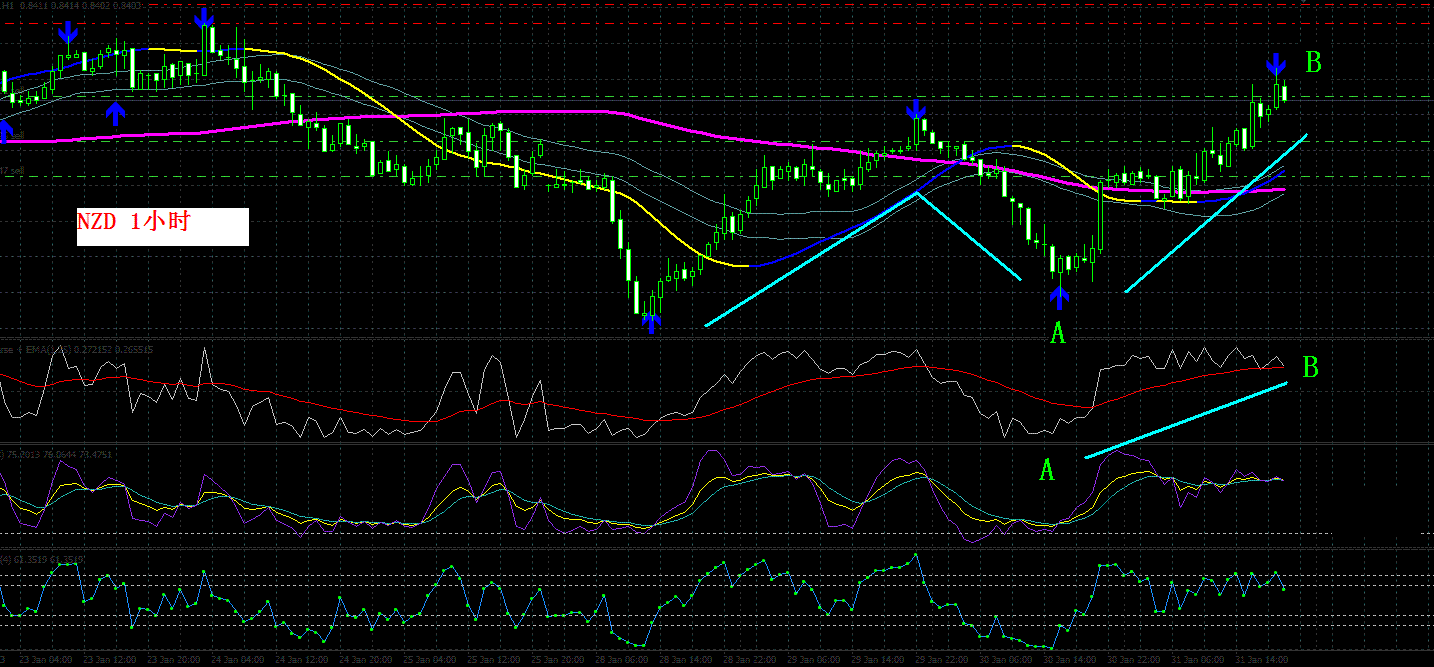Screen dimensions: 1434x667
Task: Click the '23 Jan 20:00' time axis label
Action: click(174, 659)
